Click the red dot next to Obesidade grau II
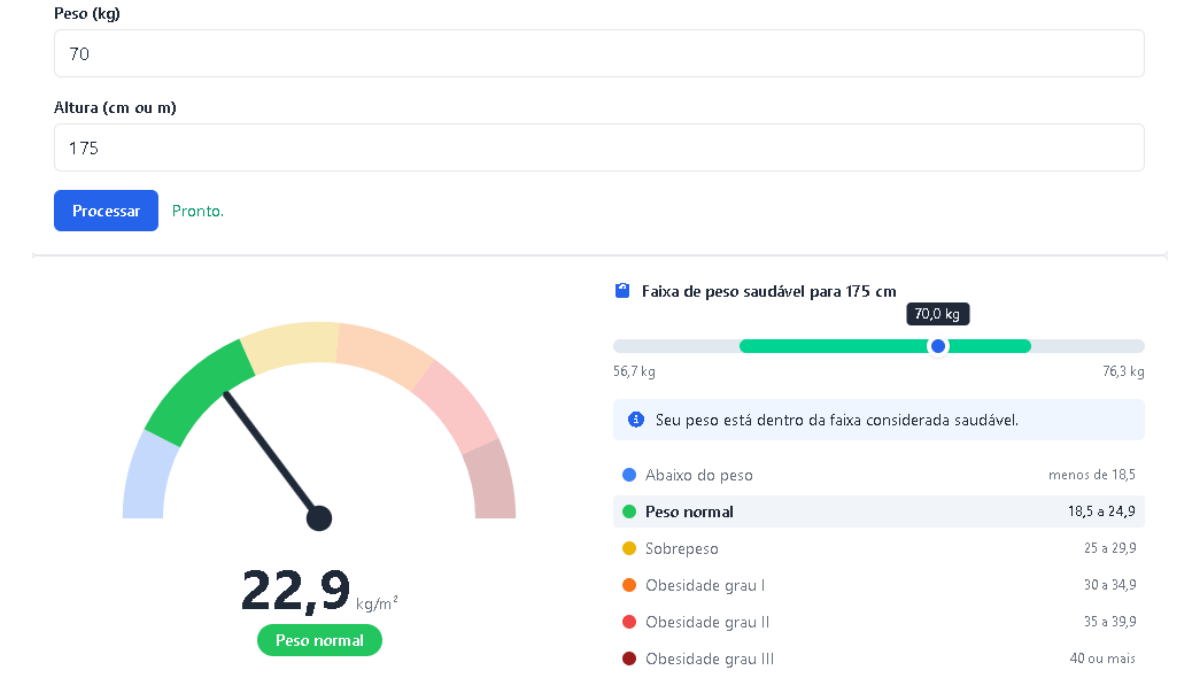The width and height of the screenshot is (1200, 675). click(629, 622)
